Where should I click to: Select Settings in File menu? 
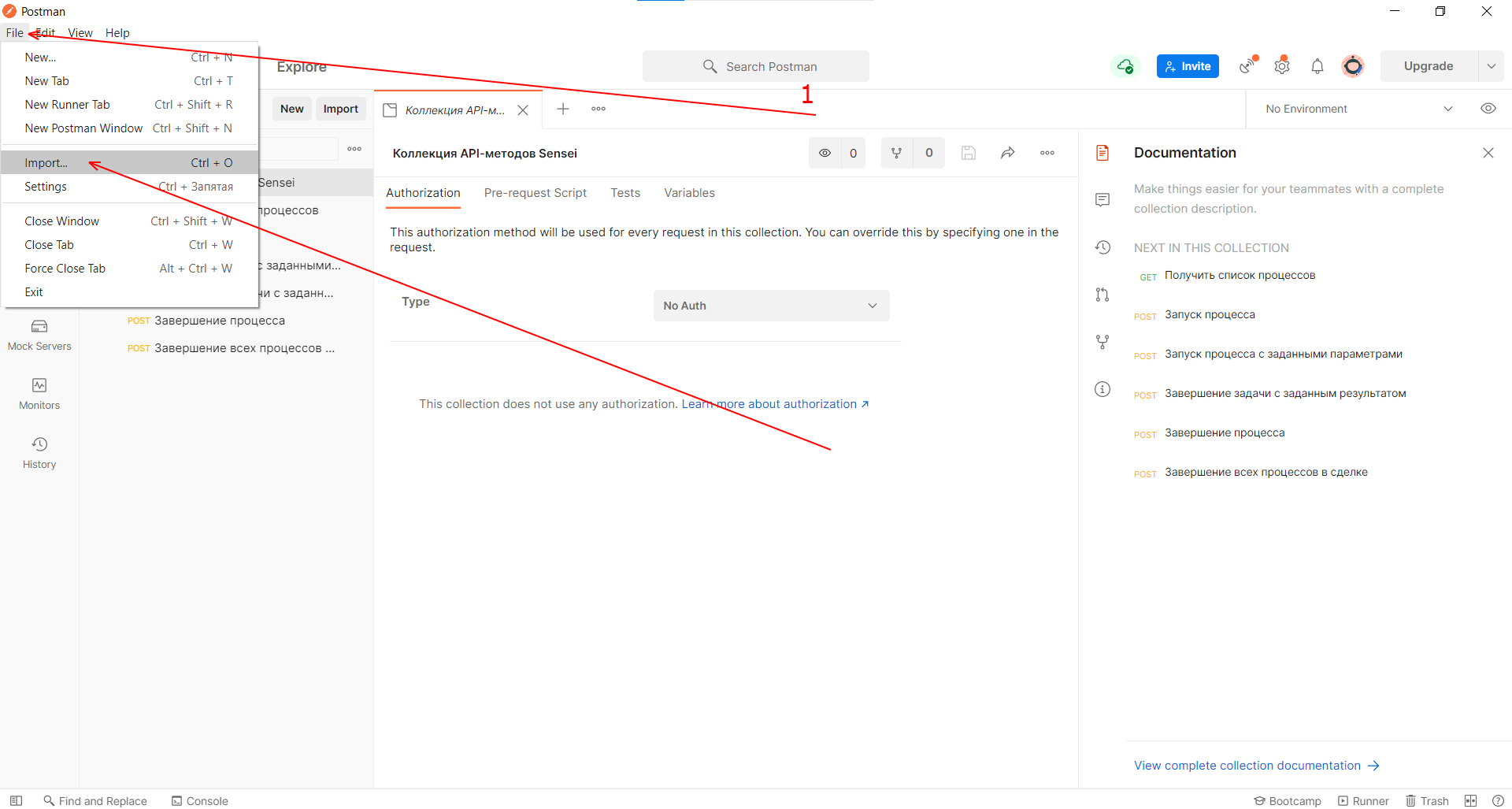(x=130, y=187)
